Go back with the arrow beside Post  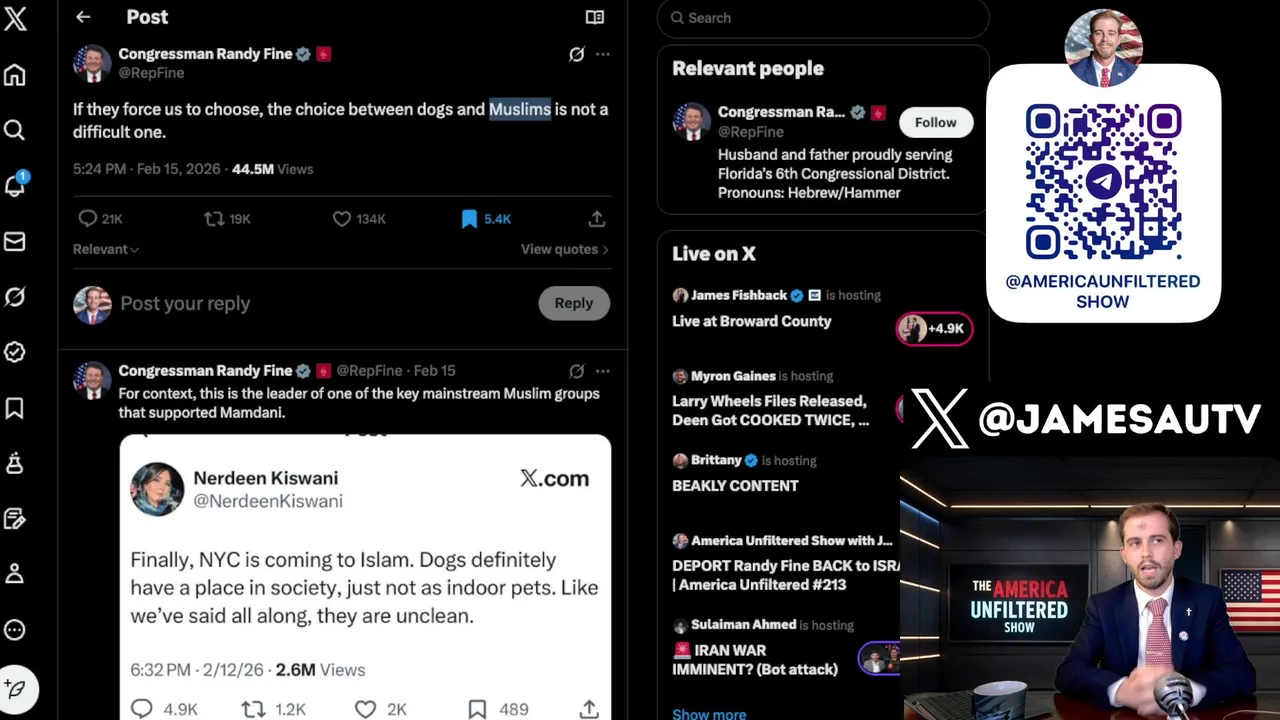coord(83,17)
